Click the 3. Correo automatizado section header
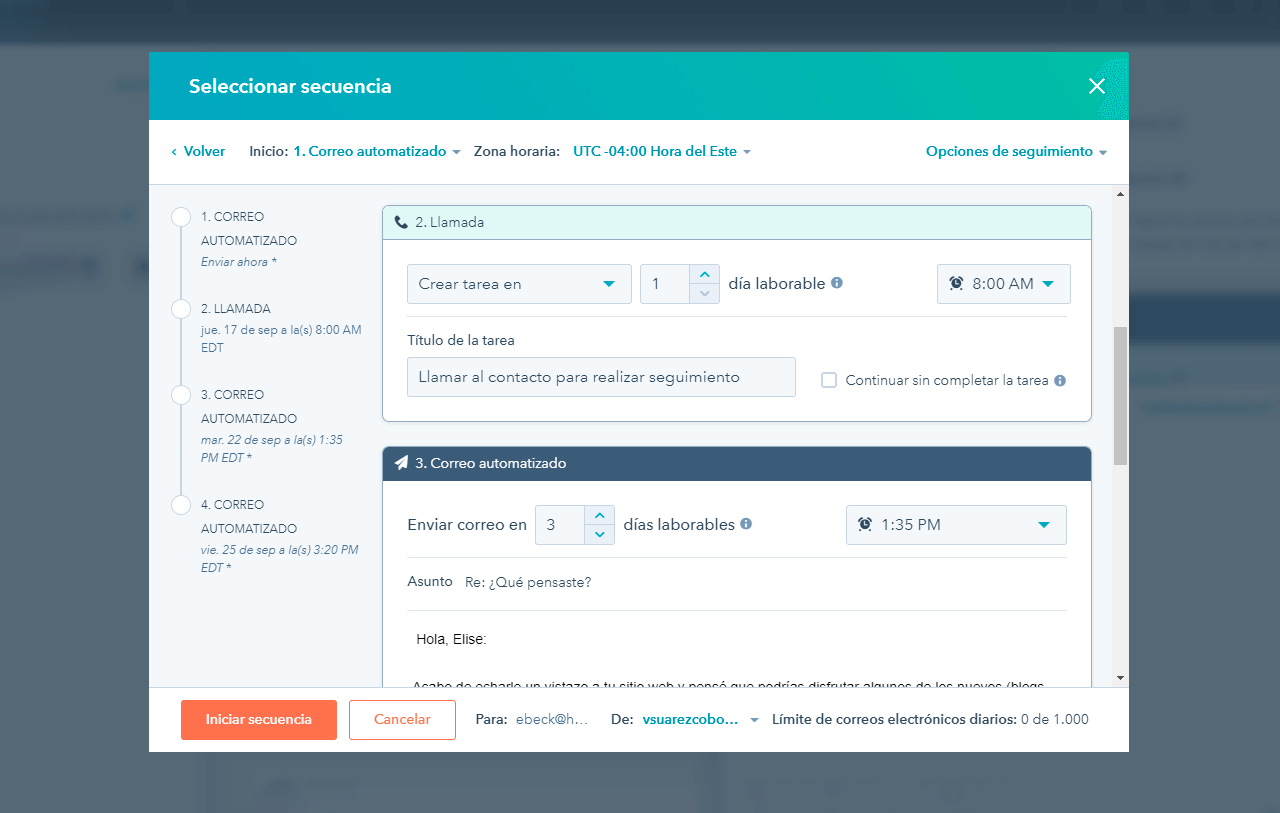1280x813 pixels. (737, 463)
